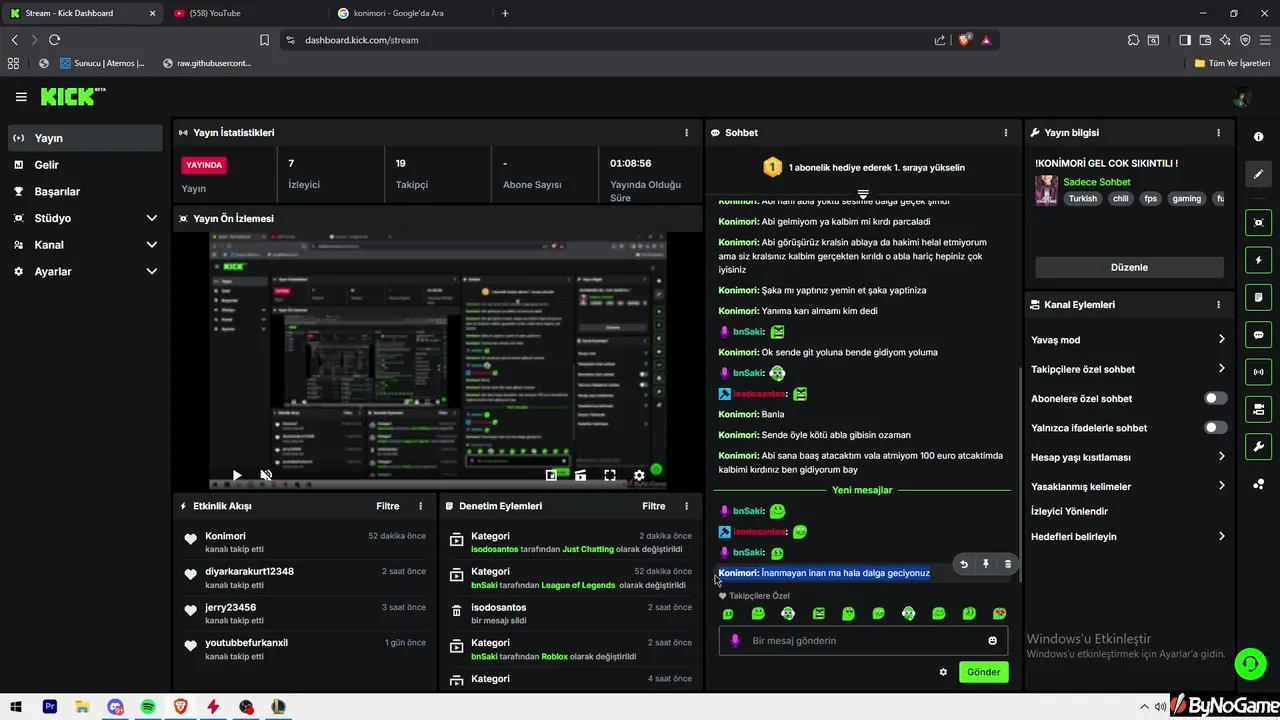Click the Turkish tag in Yayın bilgisi
The height and width of the screenshot is (720, 1280).
point(1083,199)
